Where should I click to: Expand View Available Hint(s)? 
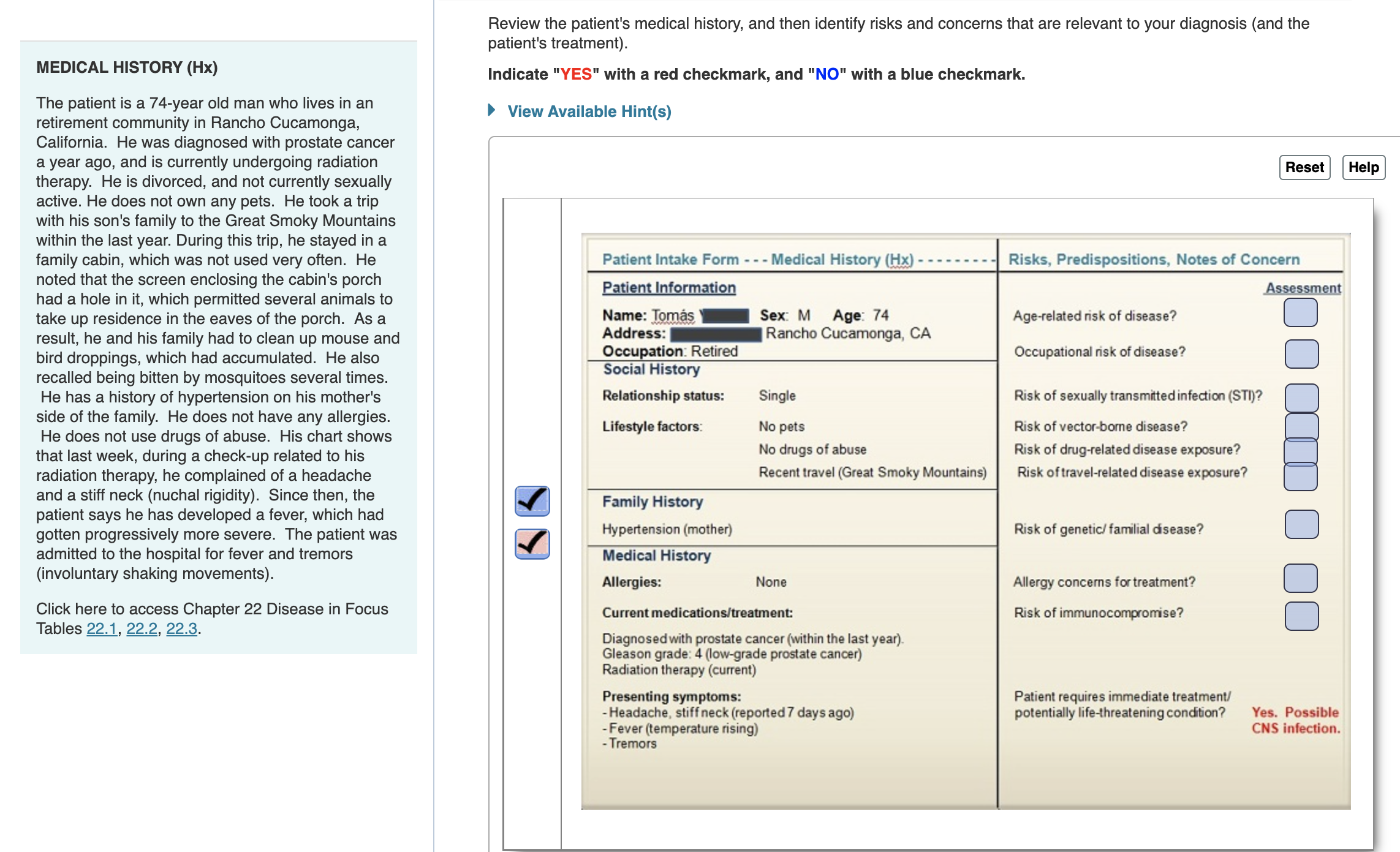tap(589, 111)
